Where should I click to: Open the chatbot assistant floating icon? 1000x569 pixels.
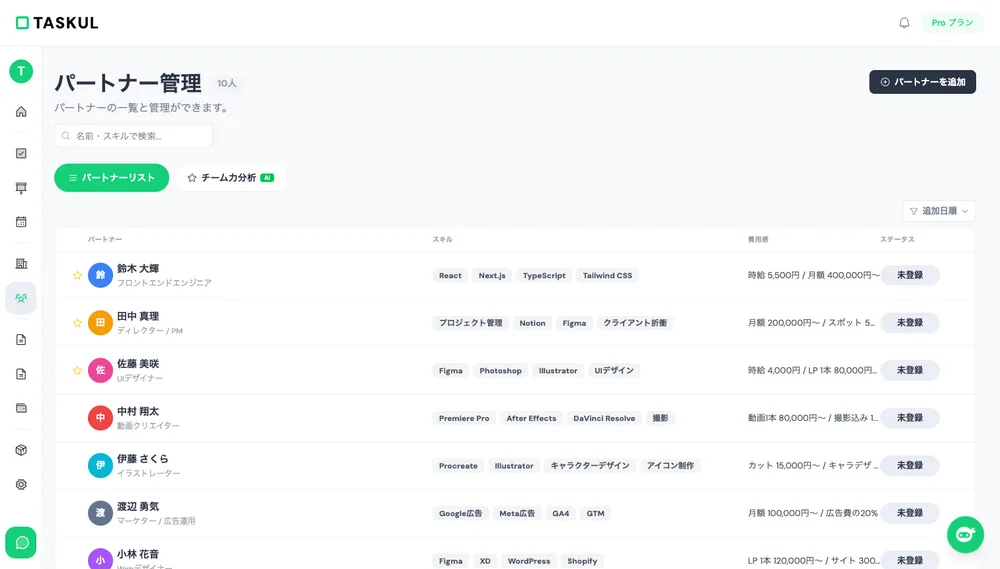pyautogui.click(x=965, y=534)
